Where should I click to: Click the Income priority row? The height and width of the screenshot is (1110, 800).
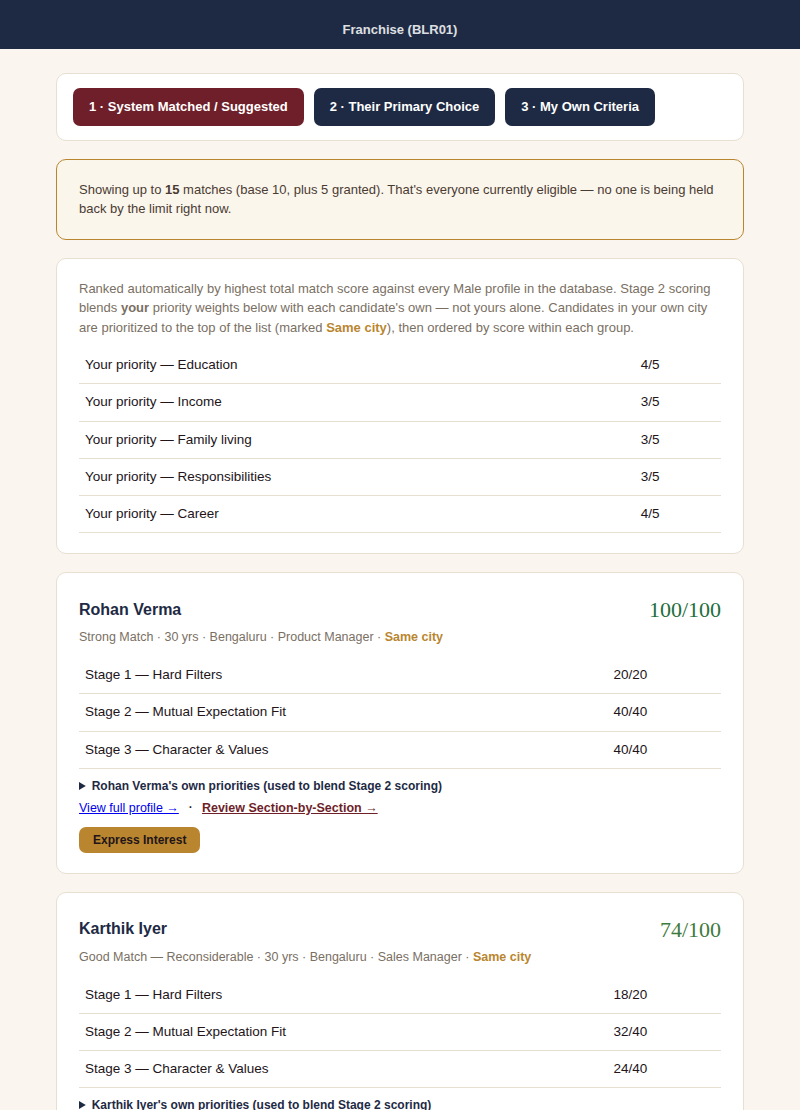point(400,402)
